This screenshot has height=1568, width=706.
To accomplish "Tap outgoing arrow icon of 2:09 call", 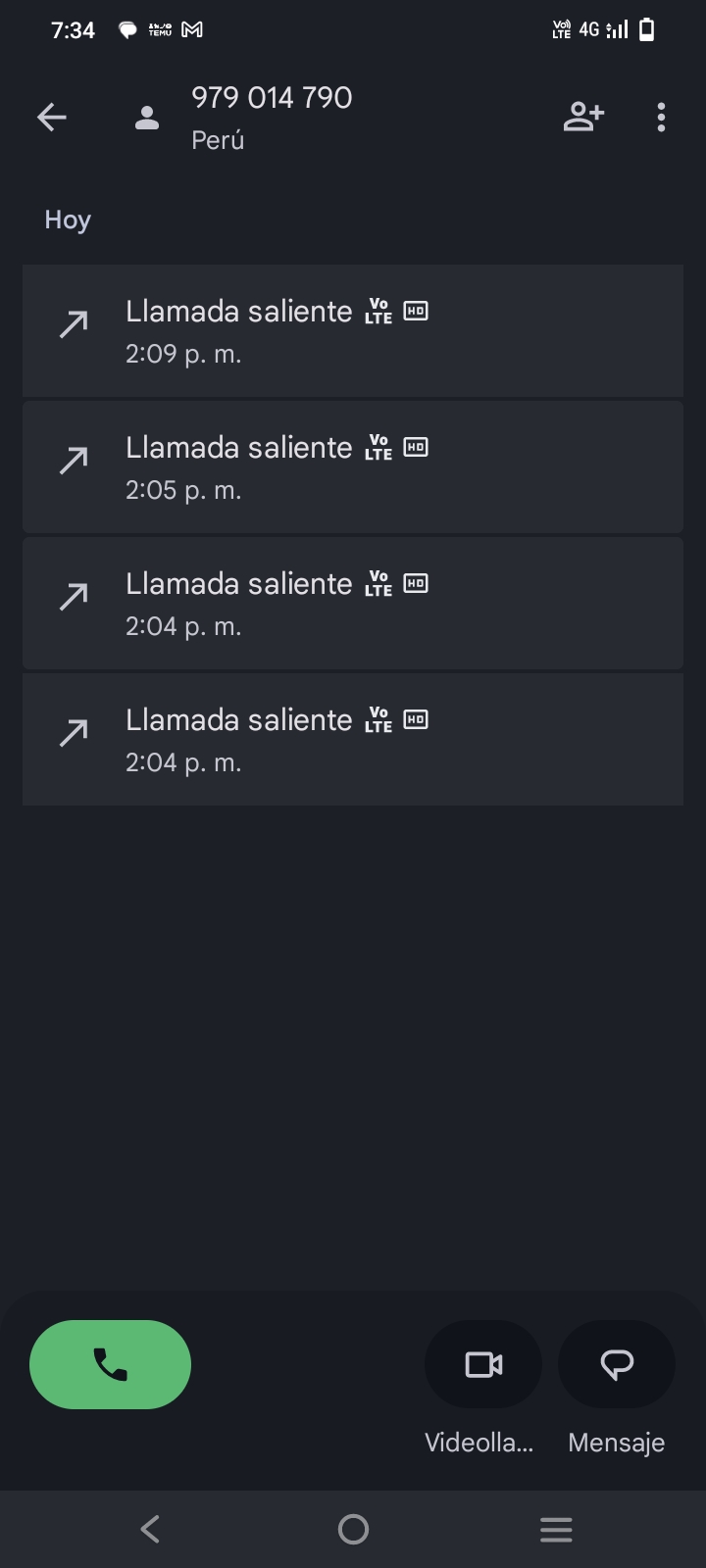I will [74, 324].
